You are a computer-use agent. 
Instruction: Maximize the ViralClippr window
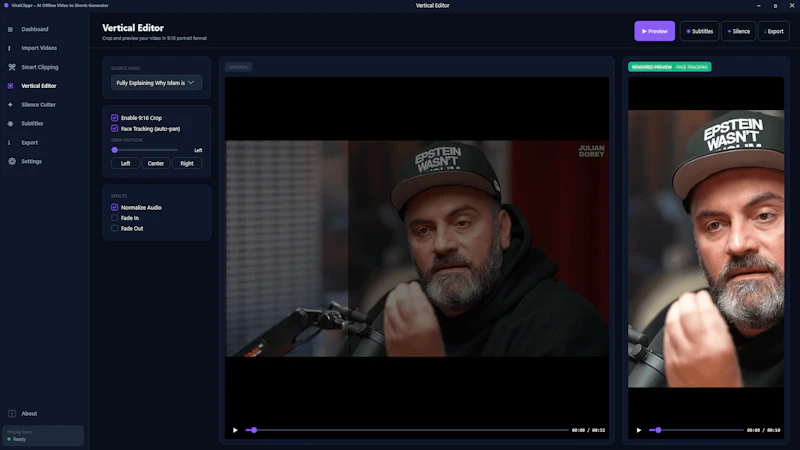tap(776, 6)
